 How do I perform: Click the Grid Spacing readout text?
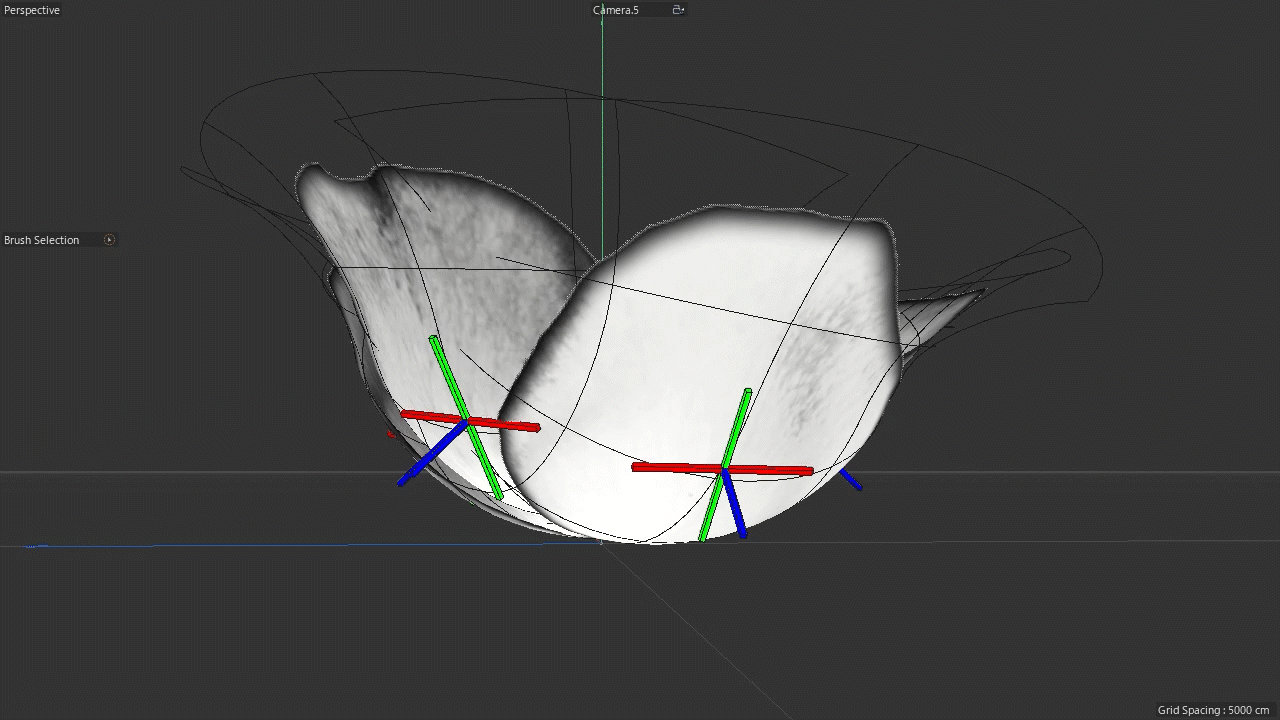pos(1213,710)
